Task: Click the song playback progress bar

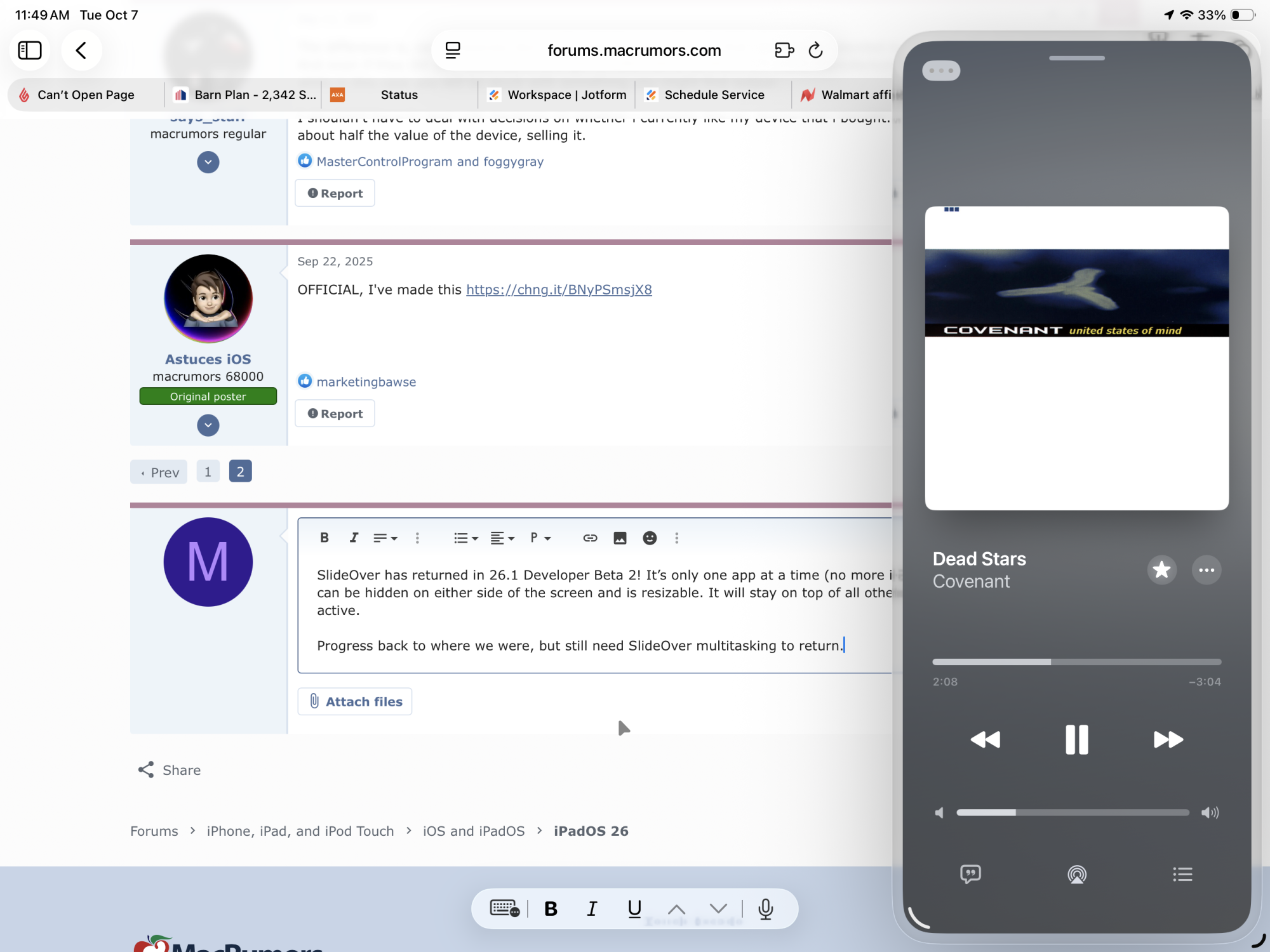Action: [x=1077, y=662]
